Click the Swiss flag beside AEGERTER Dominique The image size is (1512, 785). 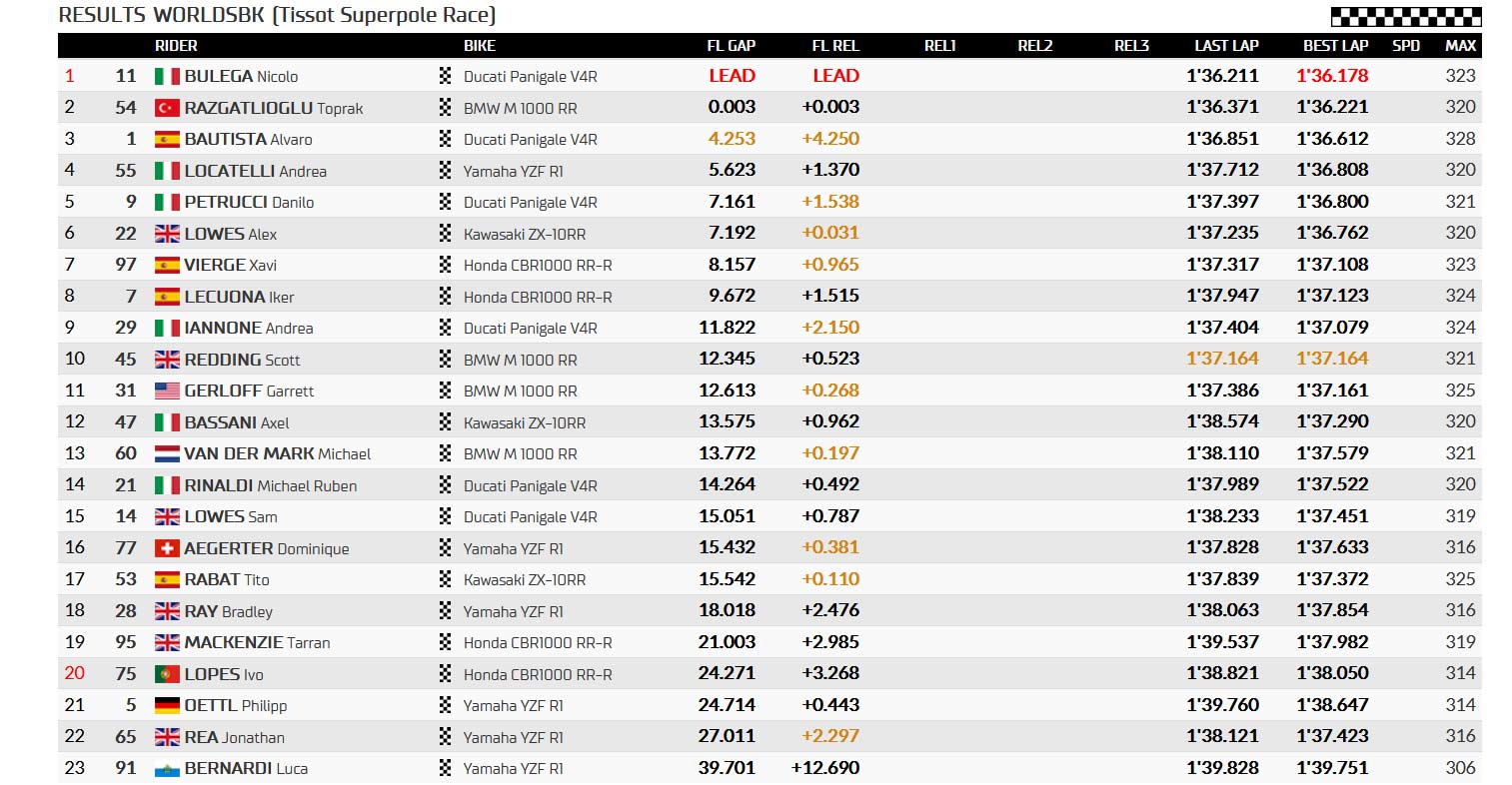coord(167,548)
